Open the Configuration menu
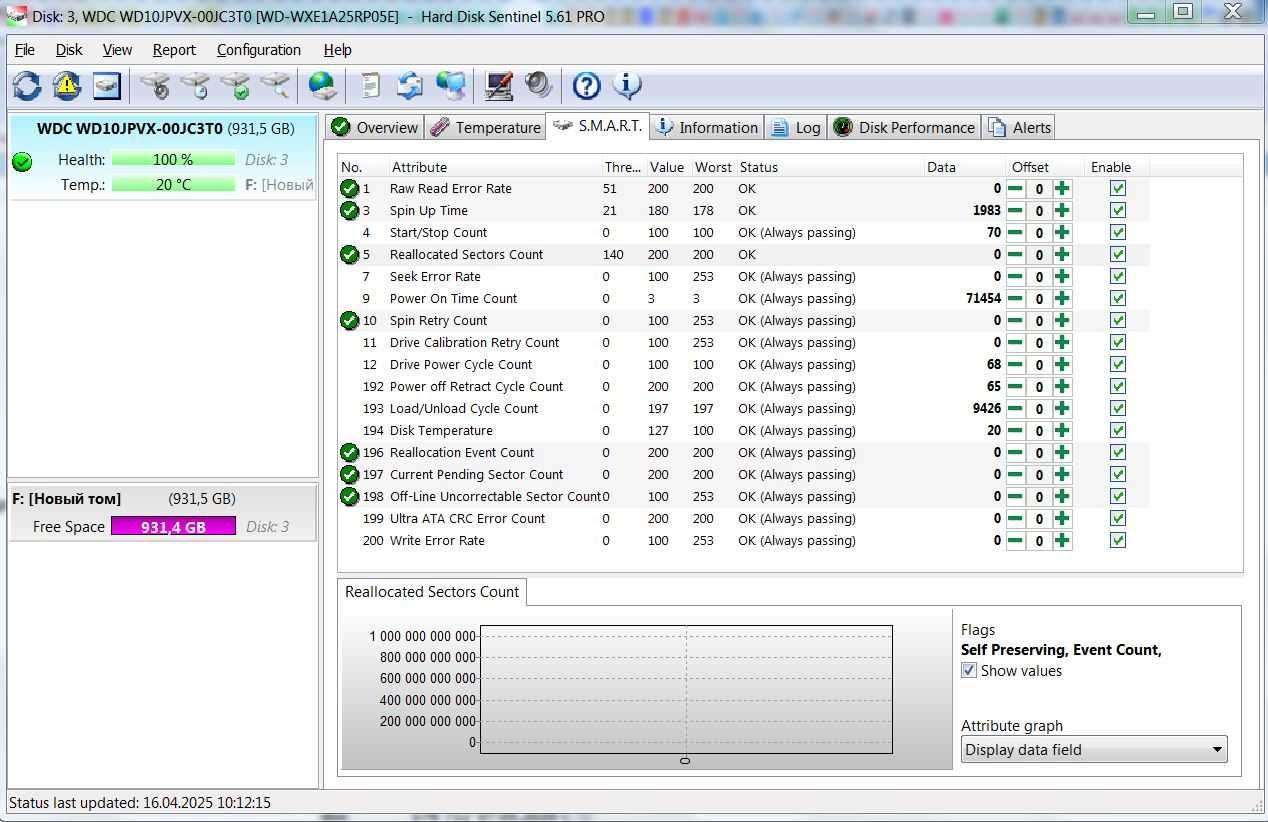The width and height of the screenshot is (1268, 822). point(258,50)
